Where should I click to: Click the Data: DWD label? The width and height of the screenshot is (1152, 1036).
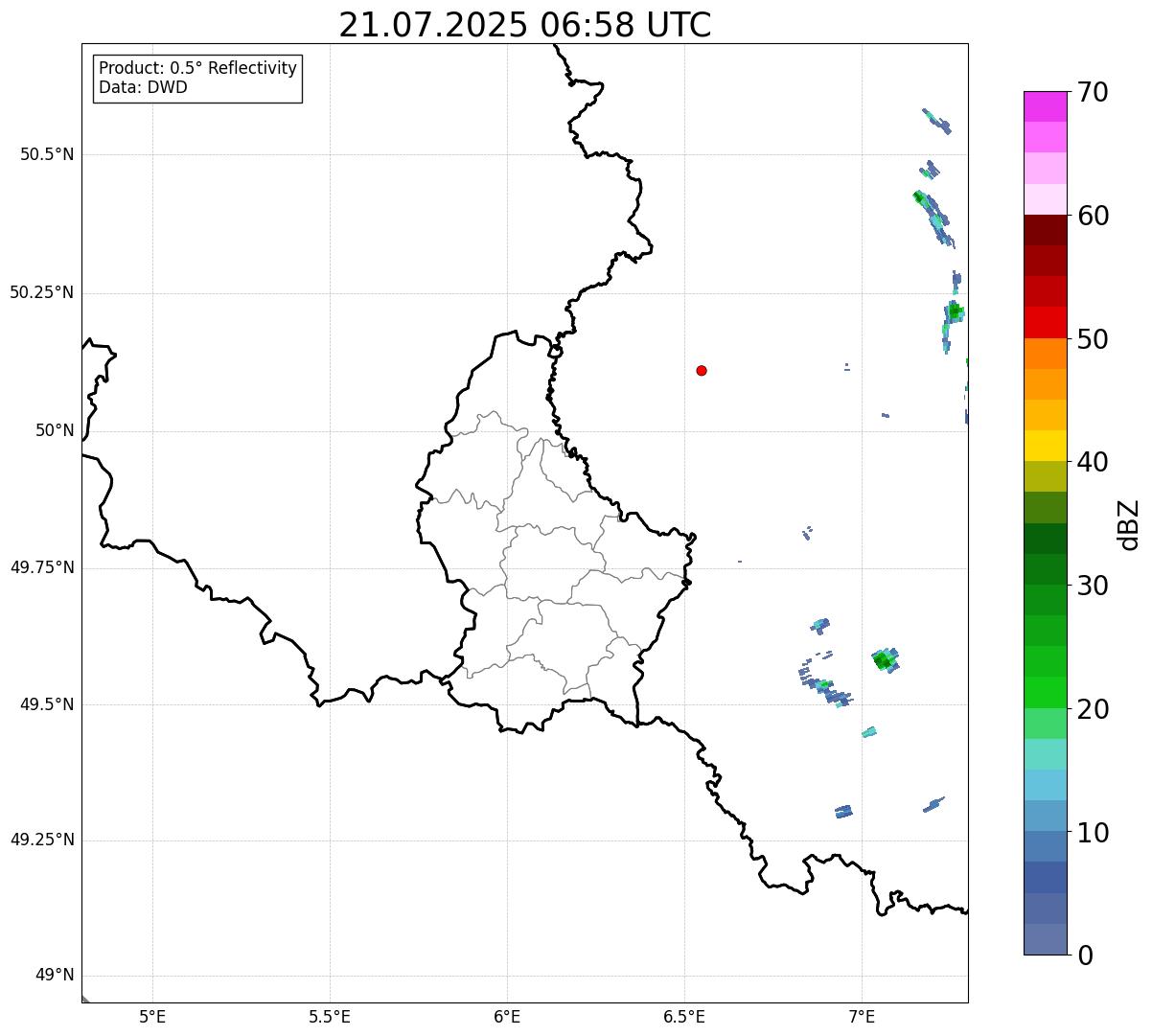point(143,87)
